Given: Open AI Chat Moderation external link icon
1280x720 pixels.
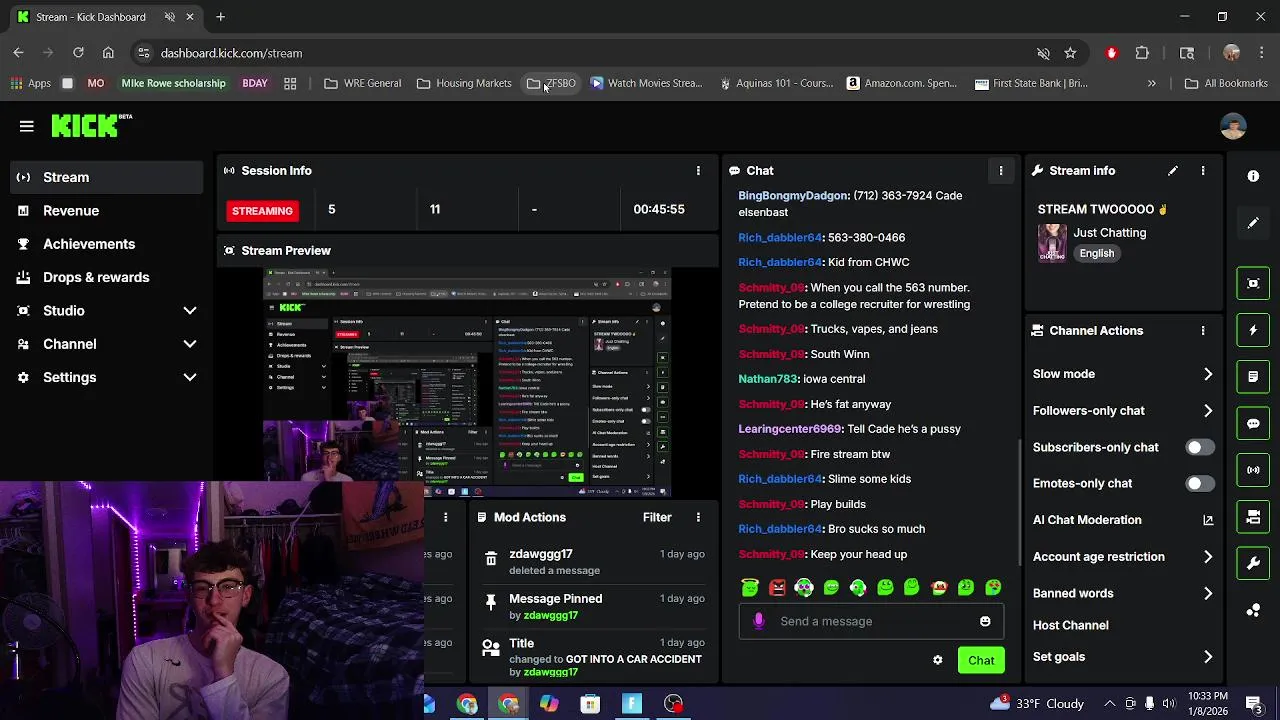Looking at the screenshot, I should pyautogui.click(x=1208, y=520).
